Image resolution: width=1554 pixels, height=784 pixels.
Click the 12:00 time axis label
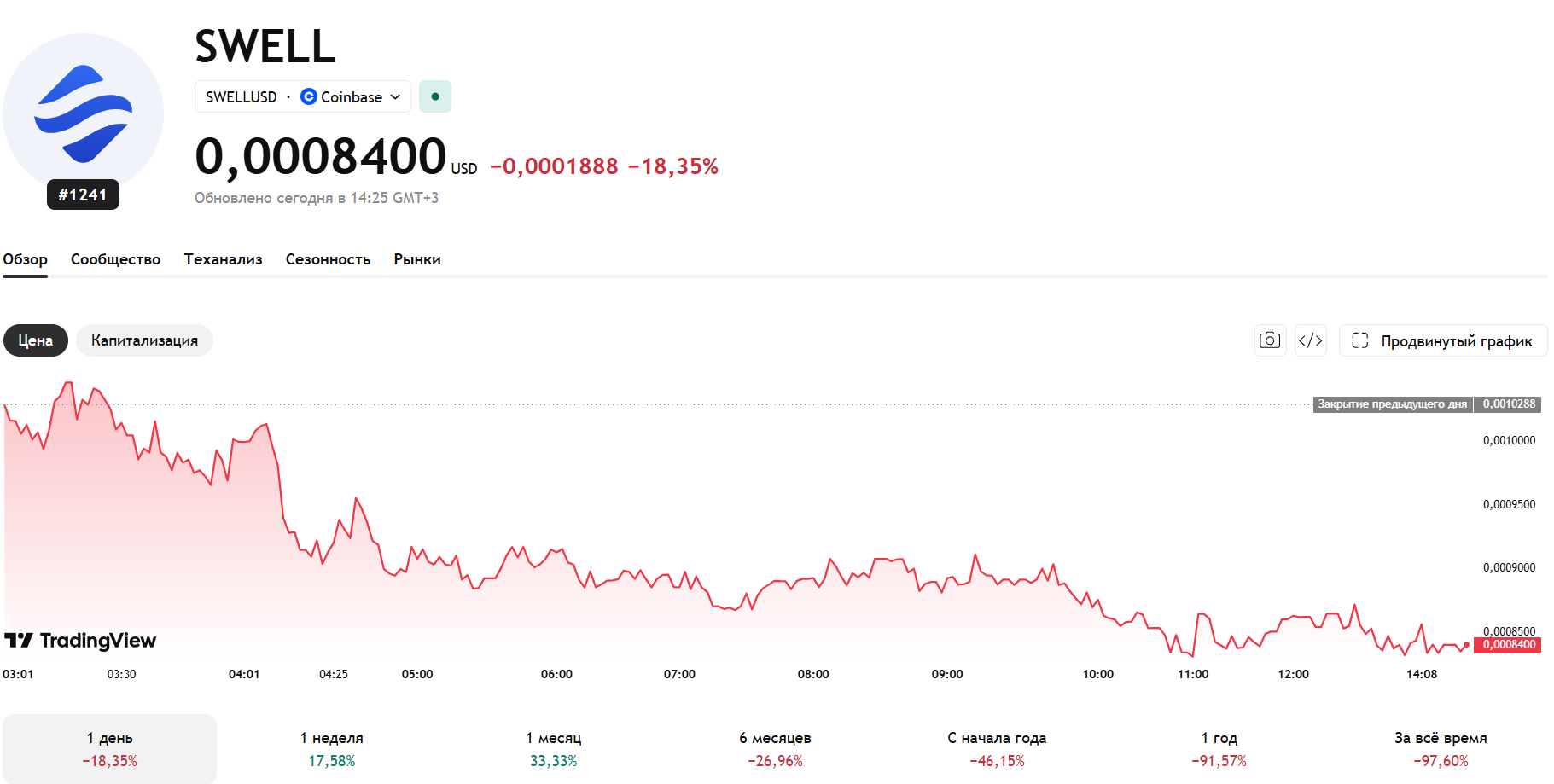point(1293,674)
